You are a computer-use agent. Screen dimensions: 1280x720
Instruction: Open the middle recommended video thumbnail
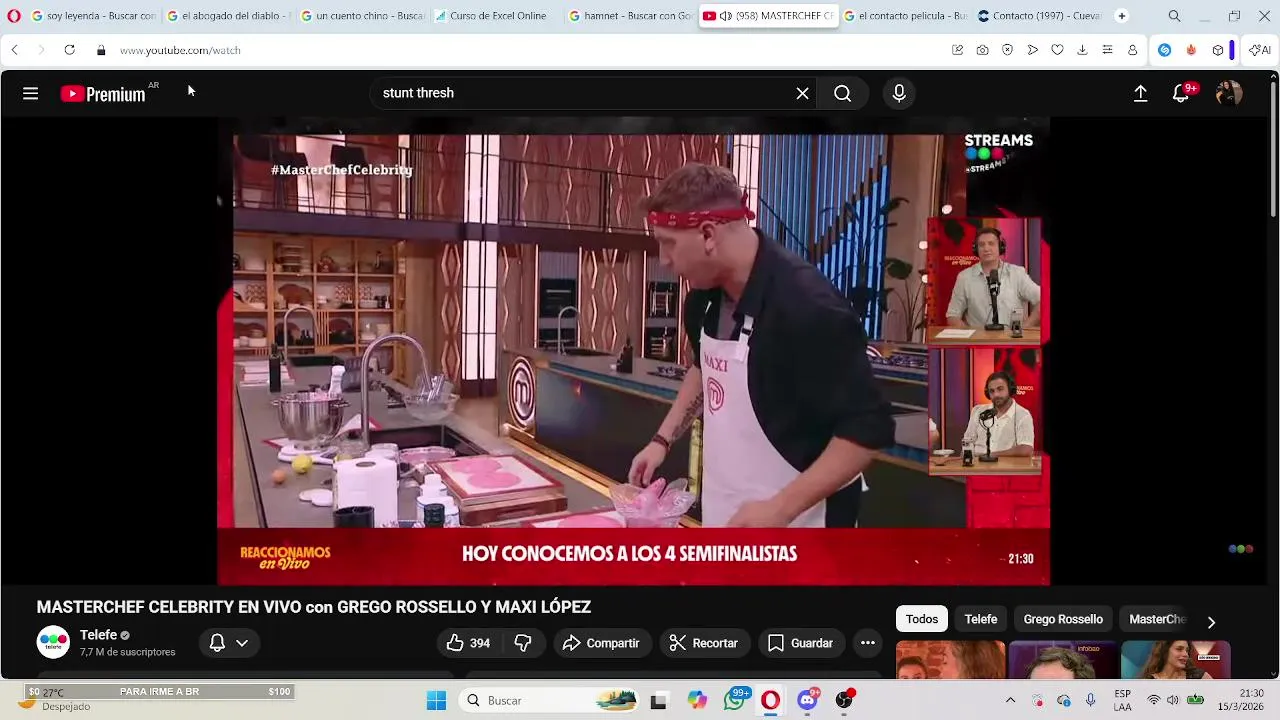click(x=1062, y=660)
